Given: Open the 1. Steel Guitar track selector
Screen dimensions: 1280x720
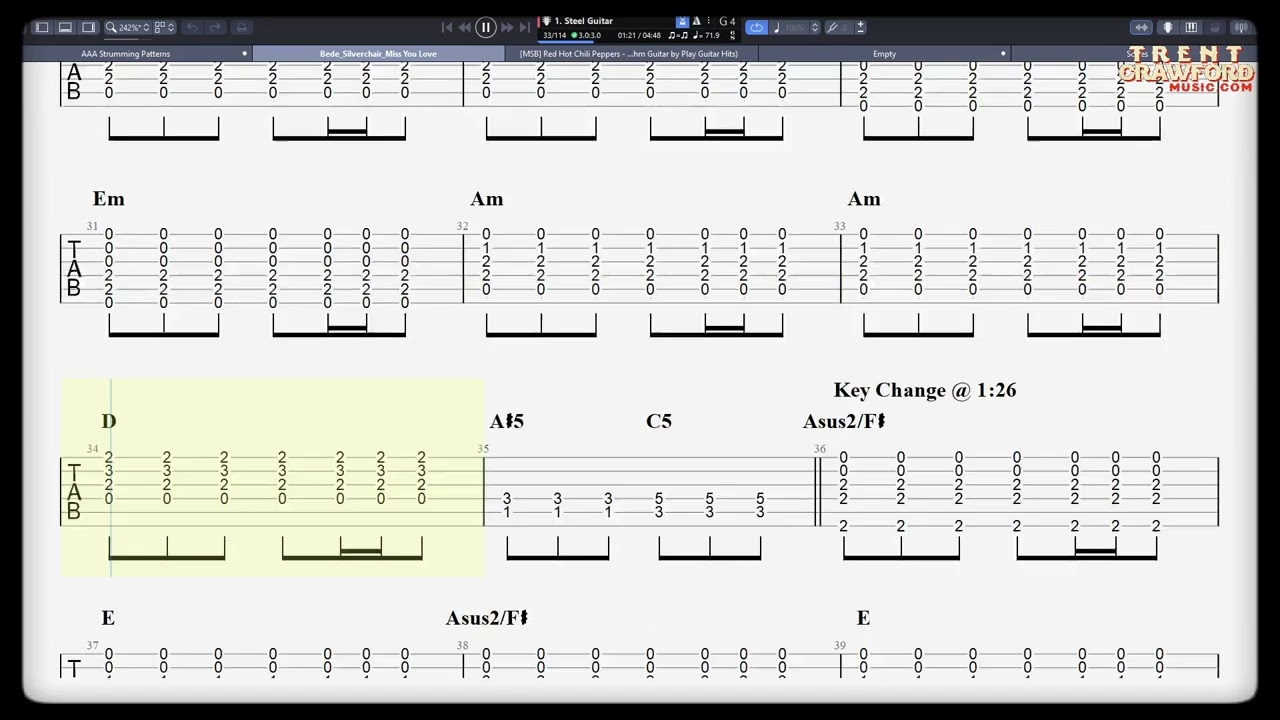Looking at the screenshot, I should 583,21.
